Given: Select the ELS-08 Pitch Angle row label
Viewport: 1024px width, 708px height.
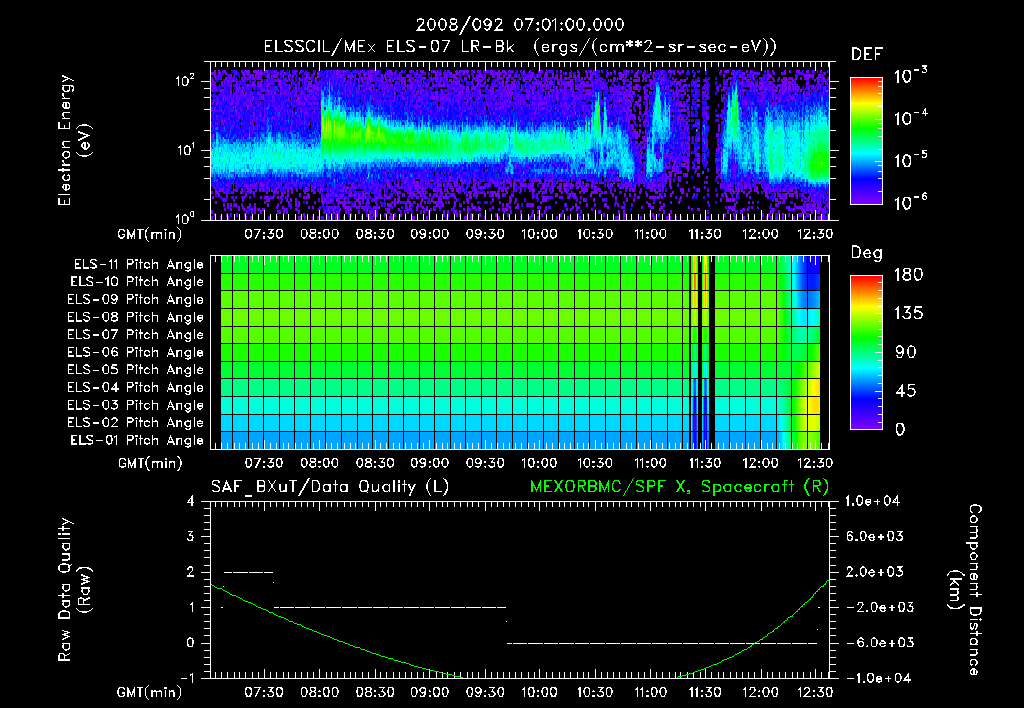Looking at the screenshot, I should pyautogui.click(x=135, y=317).
